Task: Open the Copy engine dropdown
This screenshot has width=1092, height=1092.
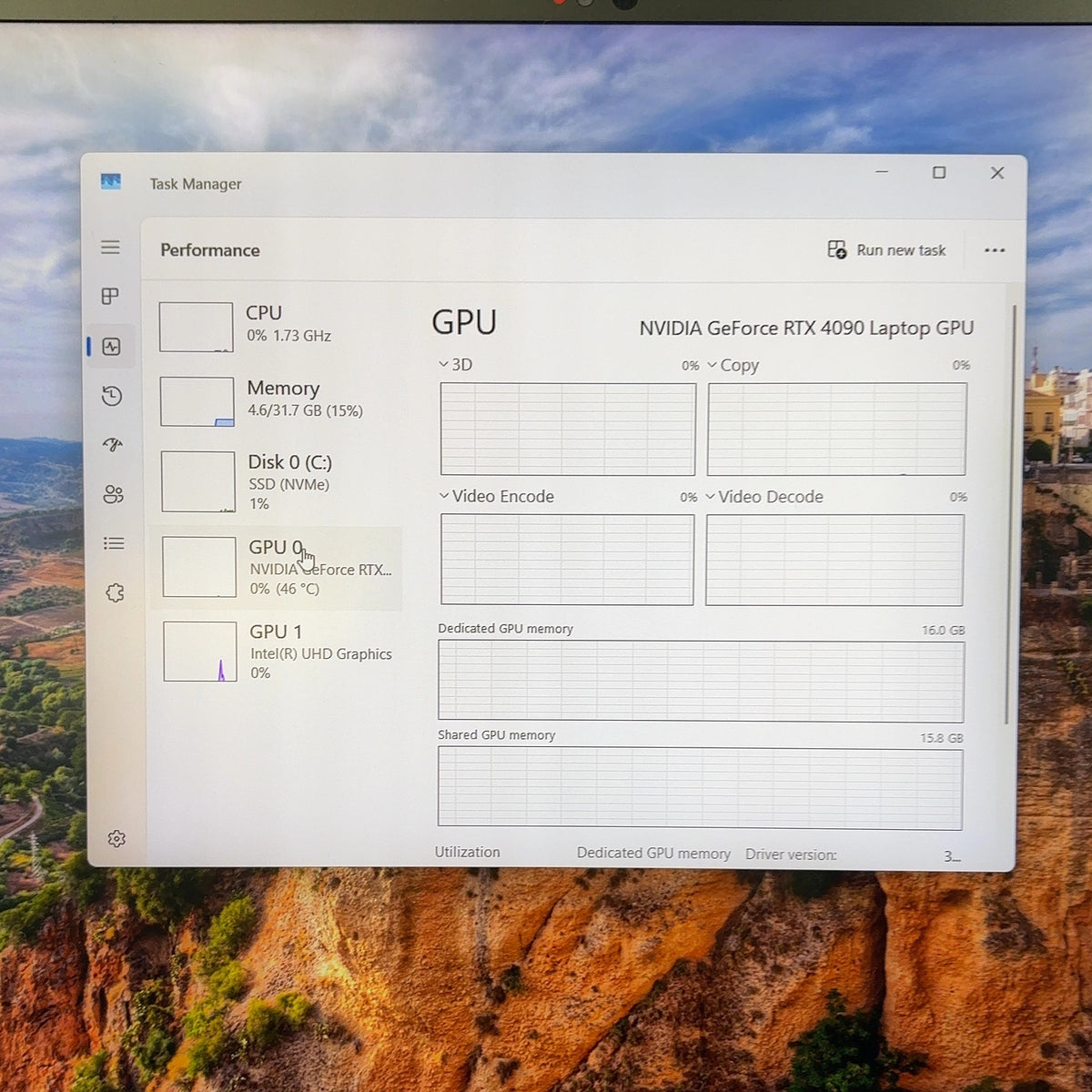Action: [x=733, y=366]
